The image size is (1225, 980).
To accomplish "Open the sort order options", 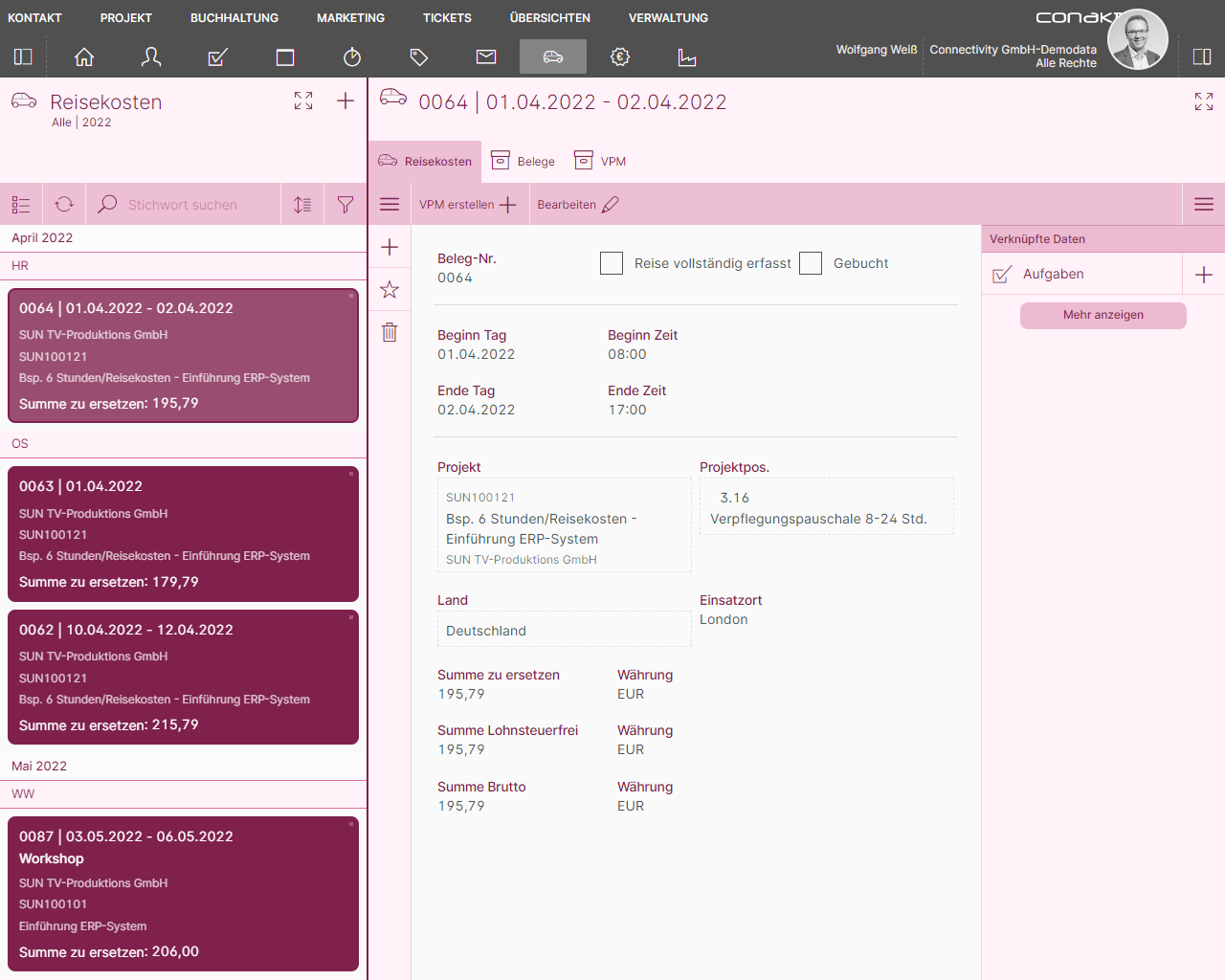I will pyautogui.click(x=302, y=205).
